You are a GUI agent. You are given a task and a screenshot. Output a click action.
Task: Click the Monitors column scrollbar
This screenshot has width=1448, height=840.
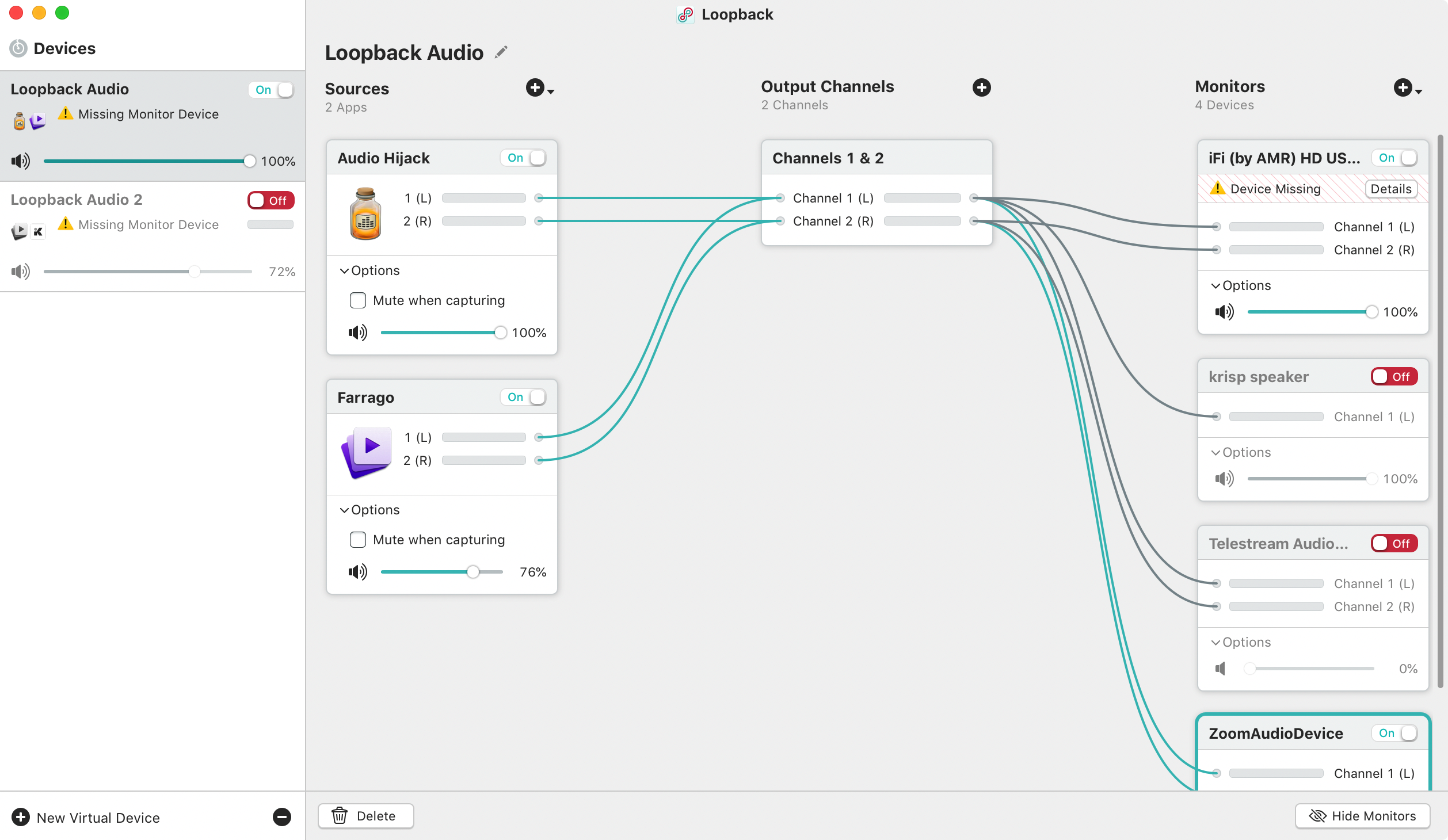point(1440,411)
